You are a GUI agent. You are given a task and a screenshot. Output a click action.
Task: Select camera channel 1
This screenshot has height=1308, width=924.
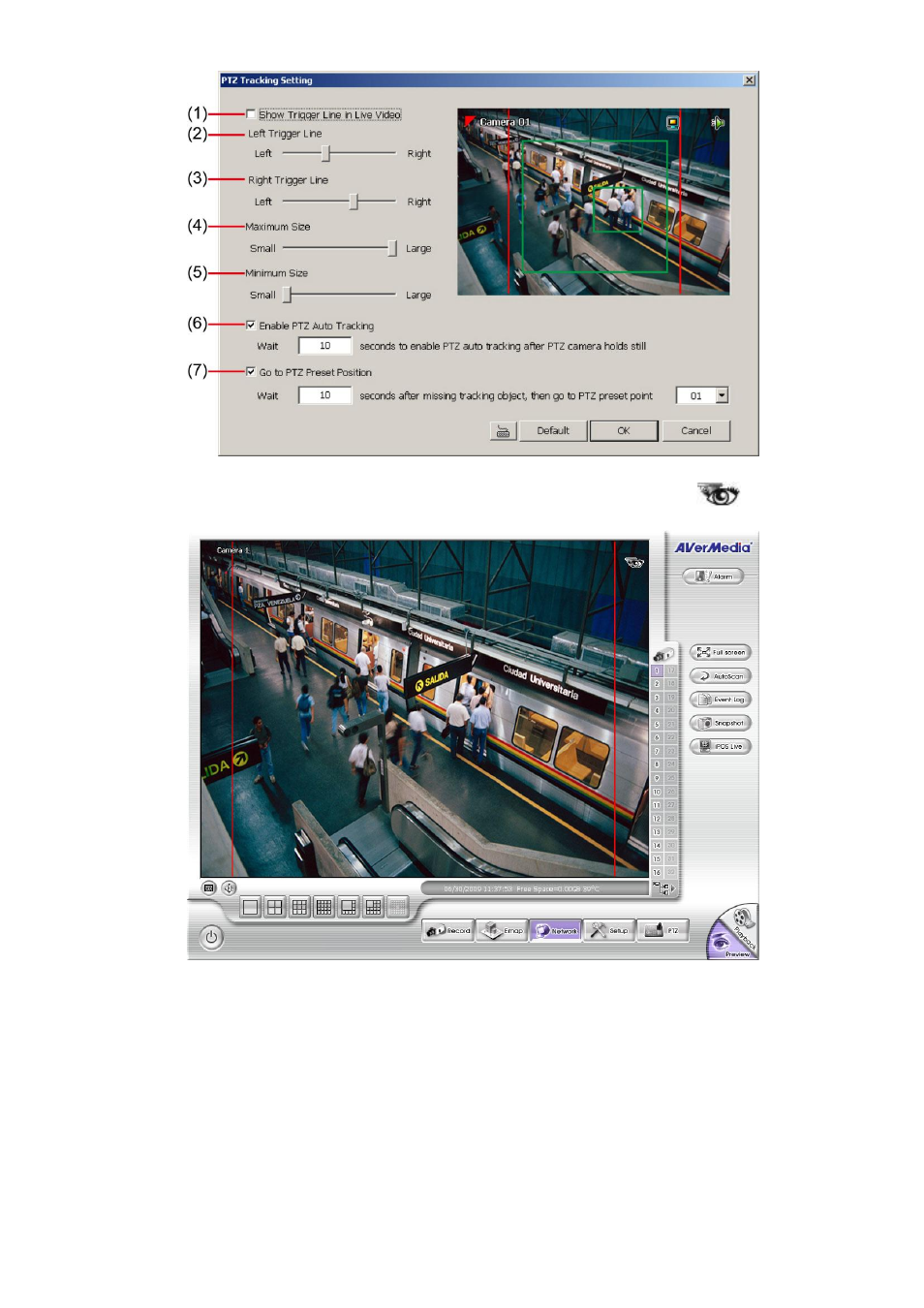click(x=657, y=670)
